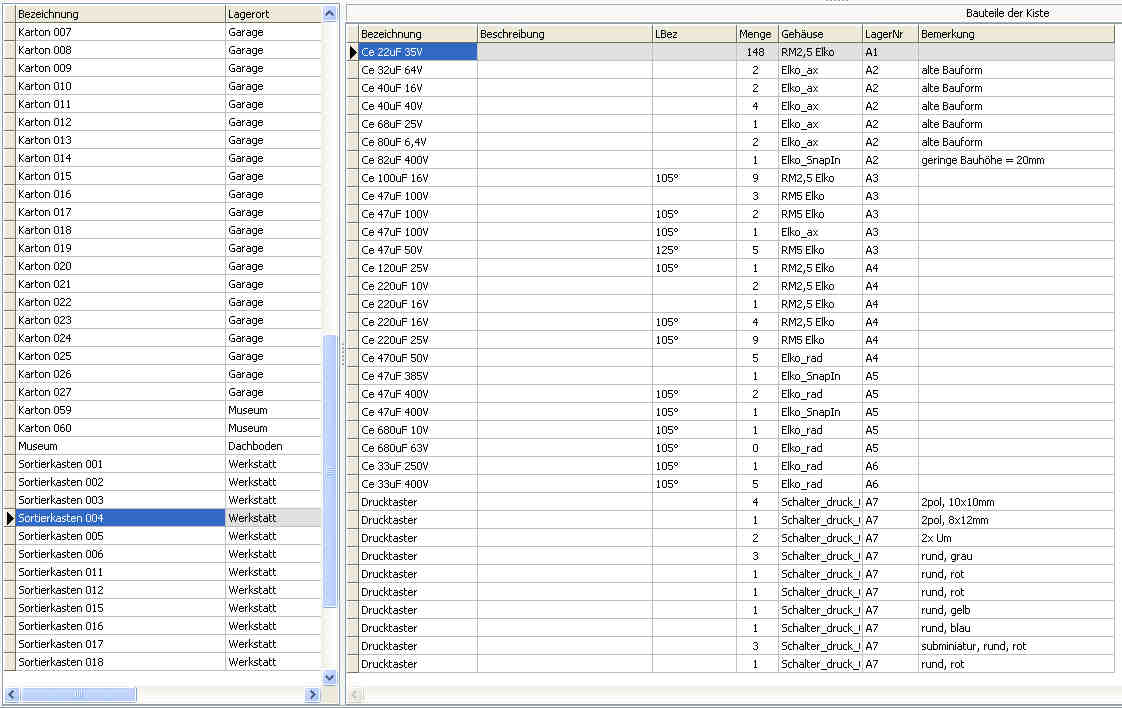Click the left list vertical scrollbar down arrow
Viewport: 1122px width, 708px height.
[x=329, y=677]
